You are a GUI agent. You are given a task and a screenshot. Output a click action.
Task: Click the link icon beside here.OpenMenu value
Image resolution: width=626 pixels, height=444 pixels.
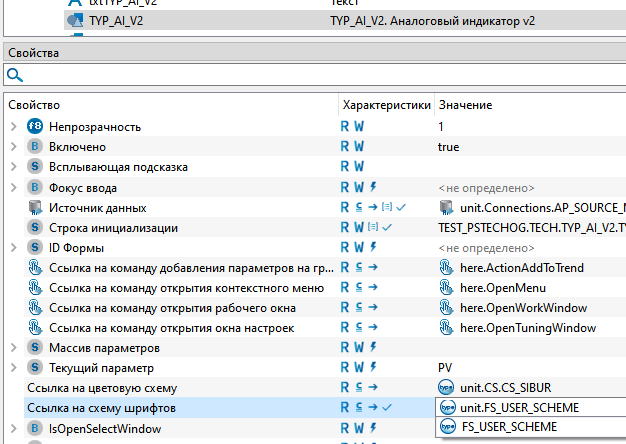(x=446, y=288)
